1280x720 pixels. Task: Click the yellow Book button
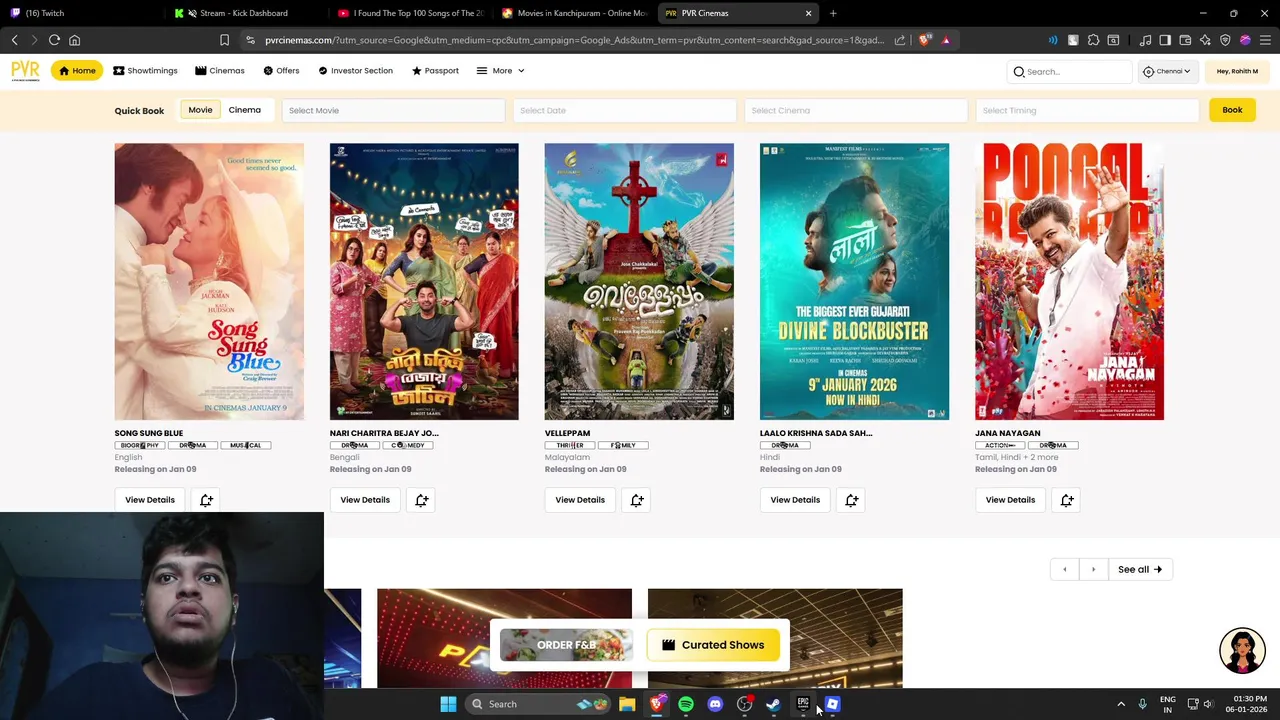tap(1232, 110)
